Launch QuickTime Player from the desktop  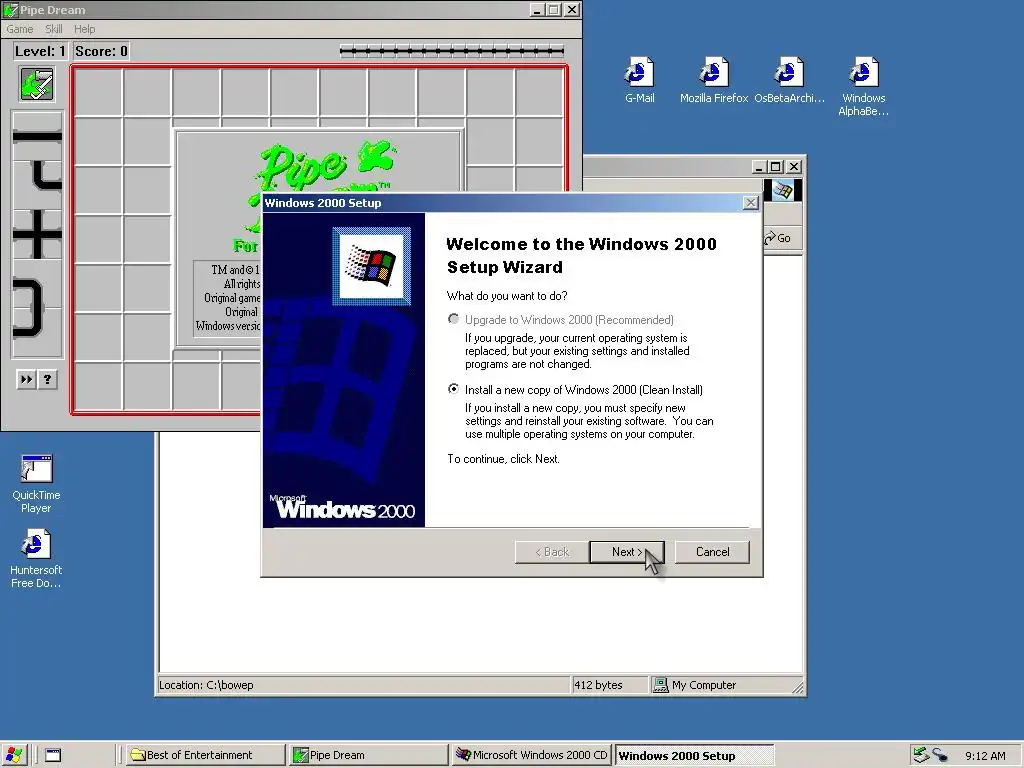pyautogui.click(x=36, y=483)
